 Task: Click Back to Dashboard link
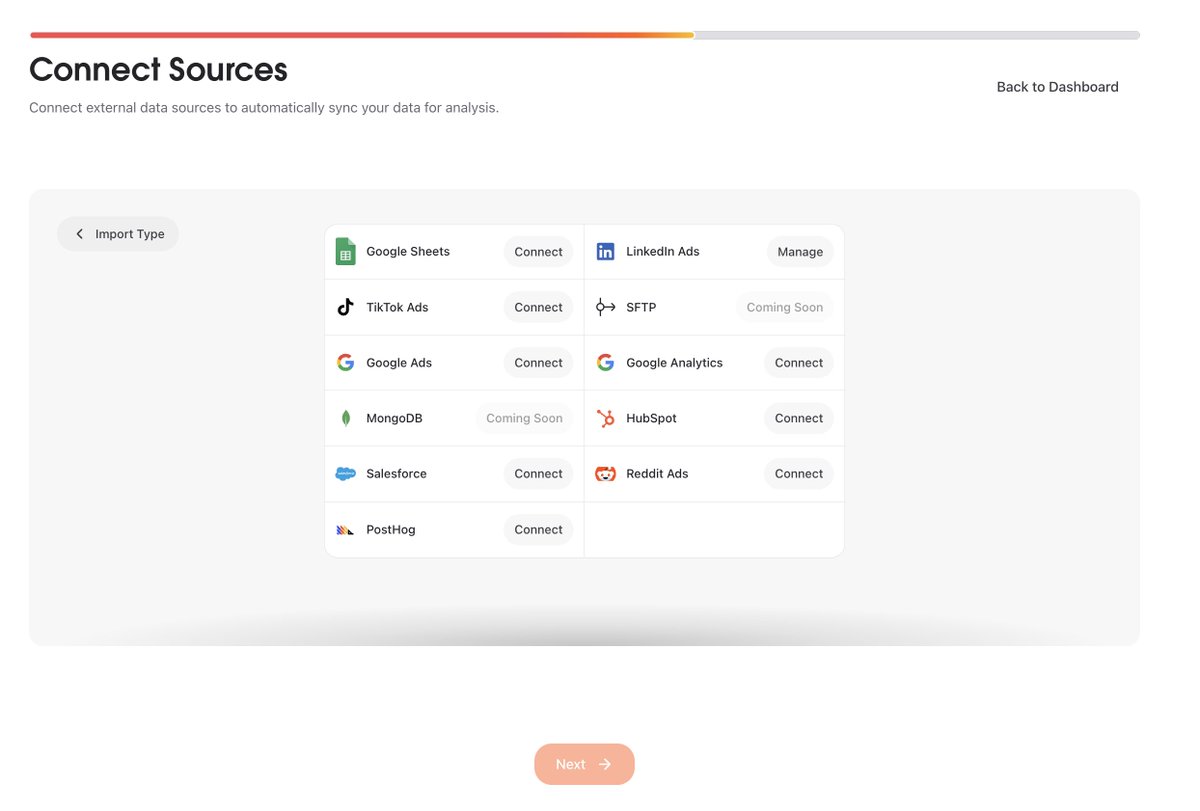(x=1057, y=87)
